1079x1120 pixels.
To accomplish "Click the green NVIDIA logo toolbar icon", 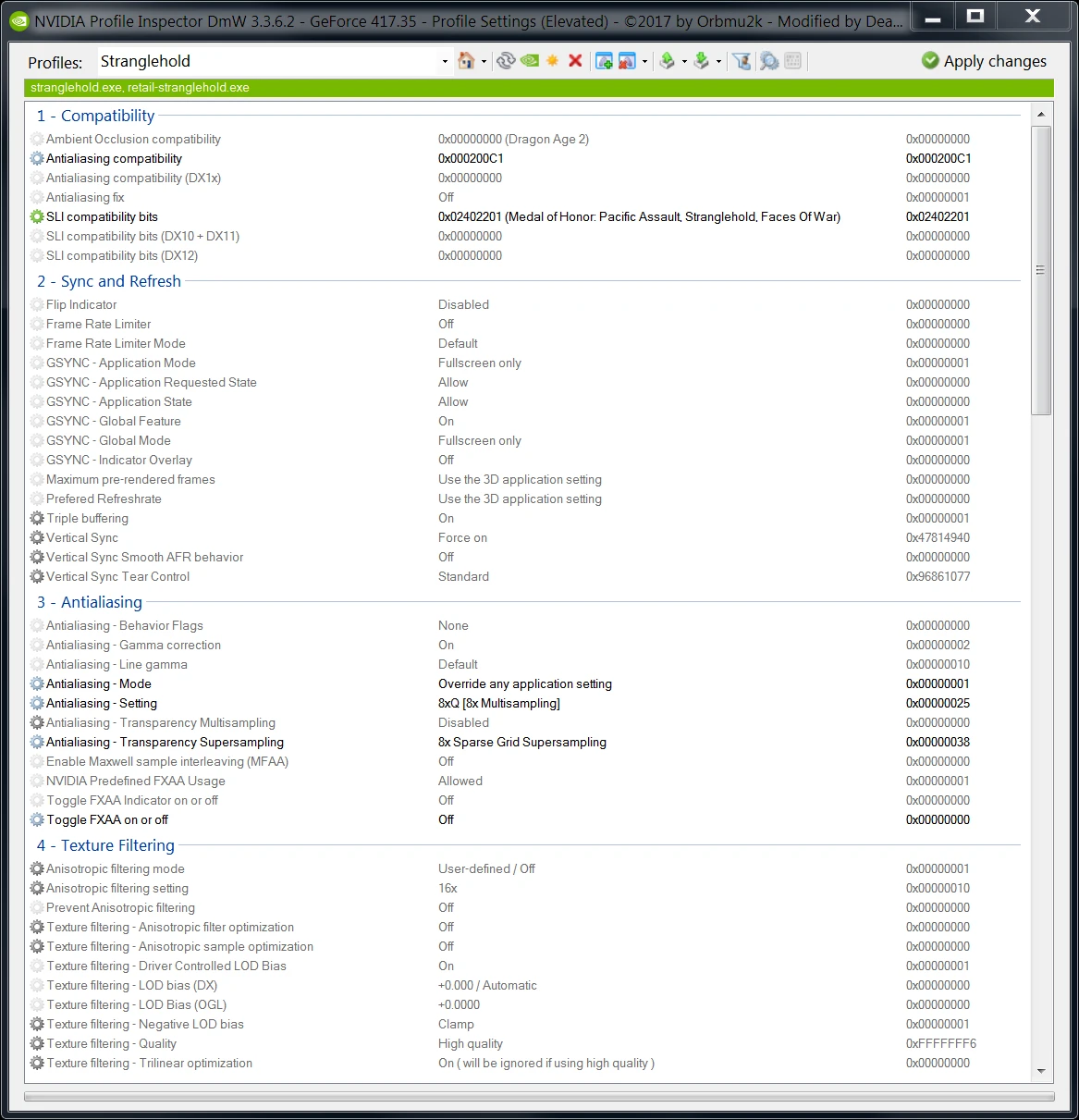I will (x=530, y=61).
